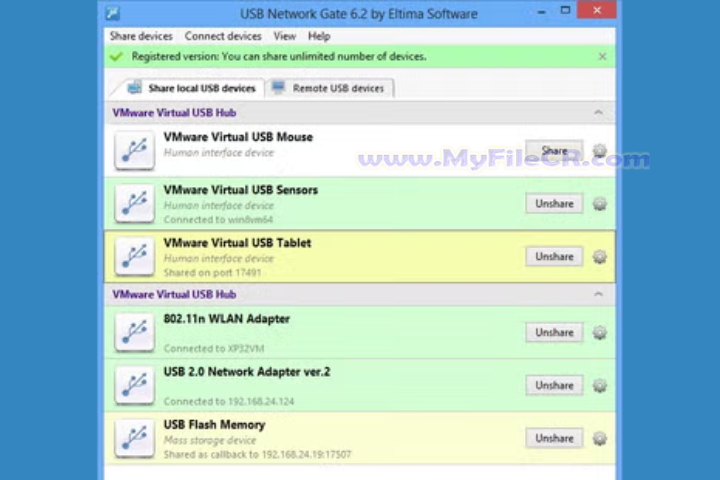Image resolution: width=720 pixels, height=480 pixels.
Task: Open settings gear for 802.11n WLAN Adapter
Action: coord(599,333)
